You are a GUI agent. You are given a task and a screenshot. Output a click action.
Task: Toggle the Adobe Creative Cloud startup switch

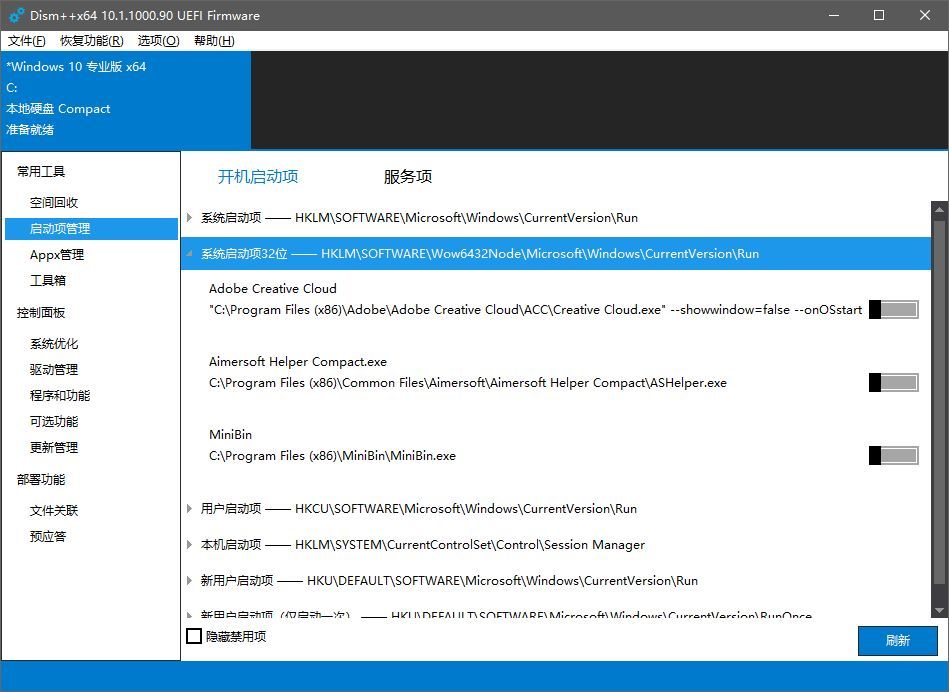click(893, 309)
